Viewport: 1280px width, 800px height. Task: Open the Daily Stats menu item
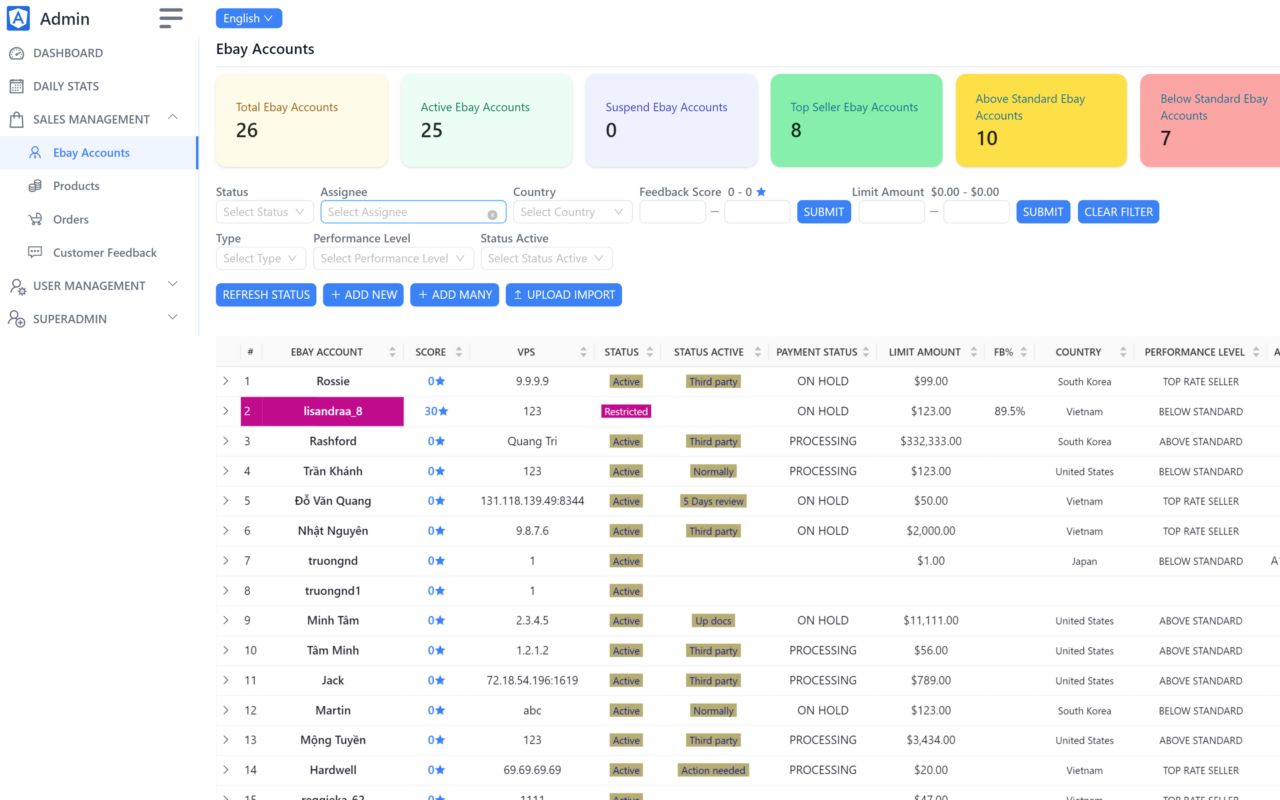[x=98, y=86]
